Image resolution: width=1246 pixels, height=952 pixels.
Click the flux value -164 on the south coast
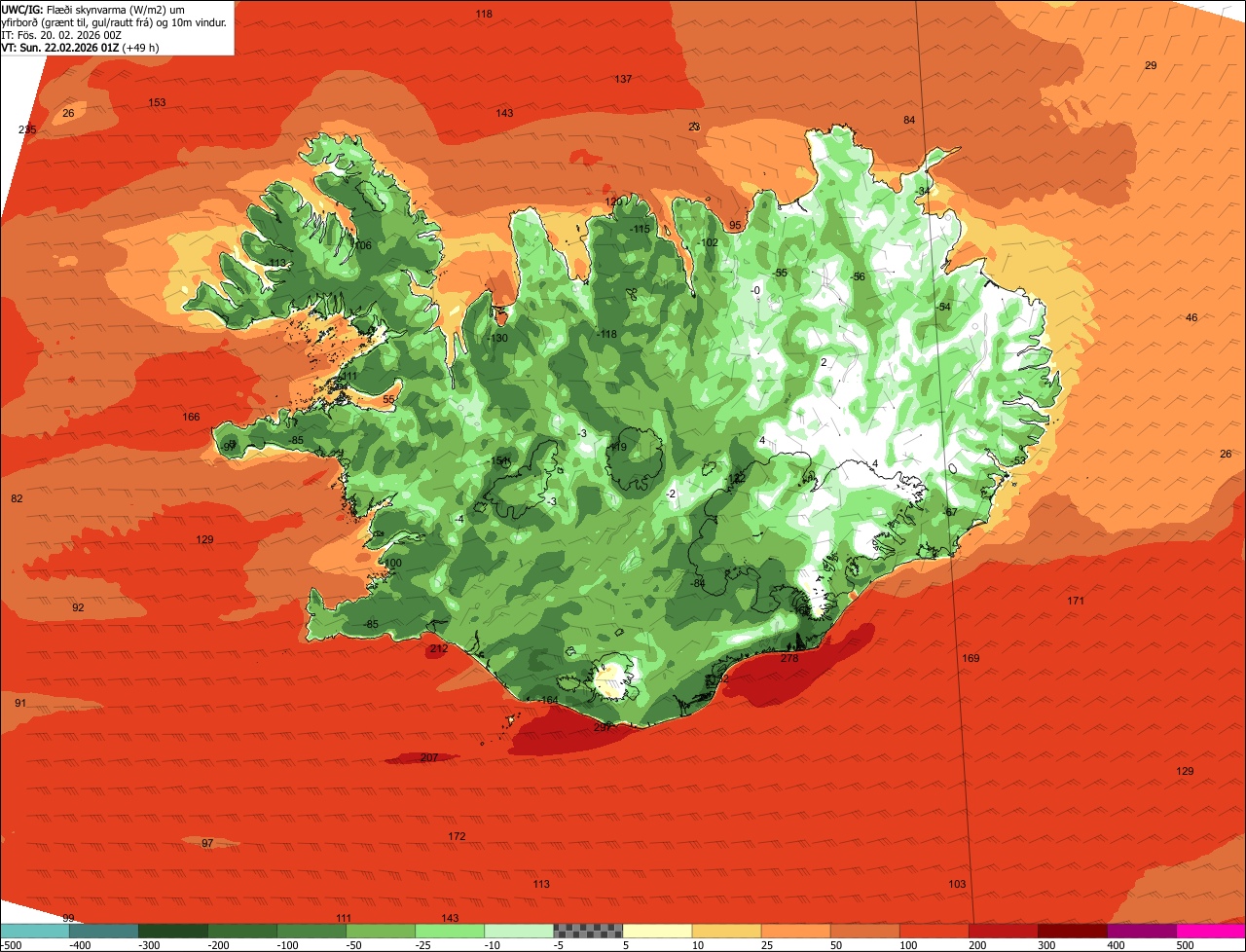(x=549, y=701)
